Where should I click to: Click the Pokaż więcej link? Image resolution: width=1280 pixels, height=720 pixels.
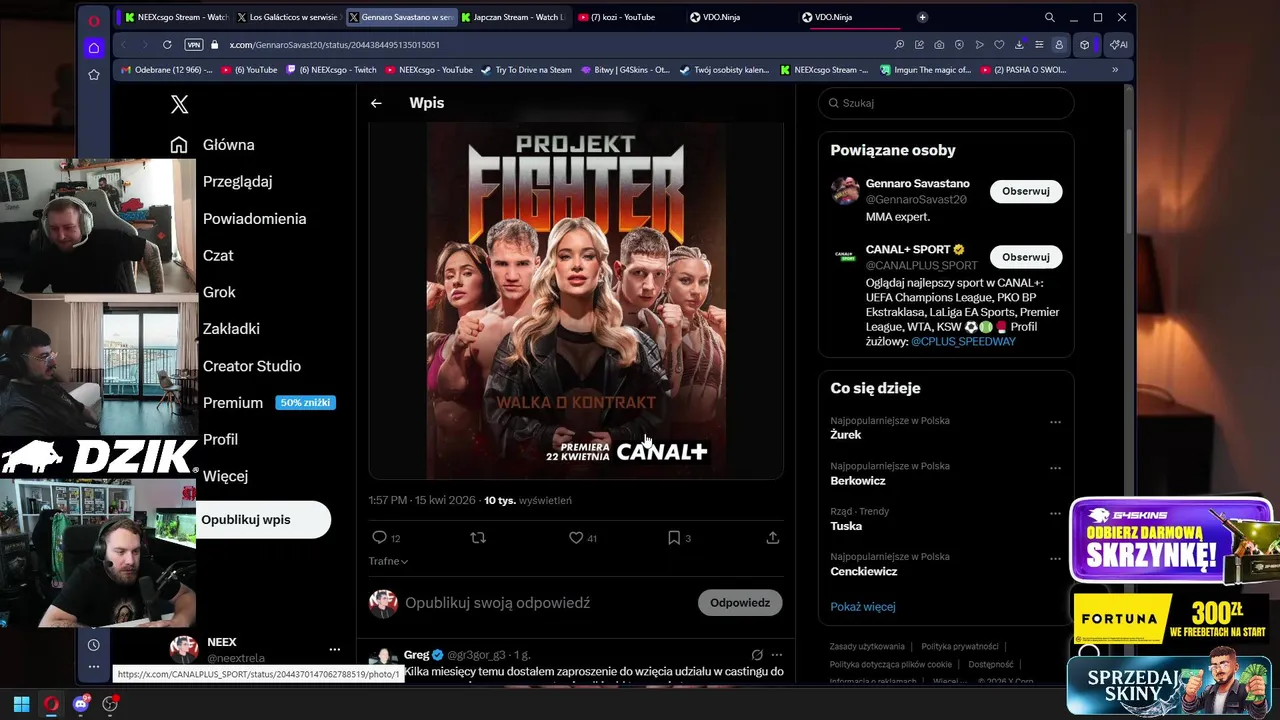862,607
